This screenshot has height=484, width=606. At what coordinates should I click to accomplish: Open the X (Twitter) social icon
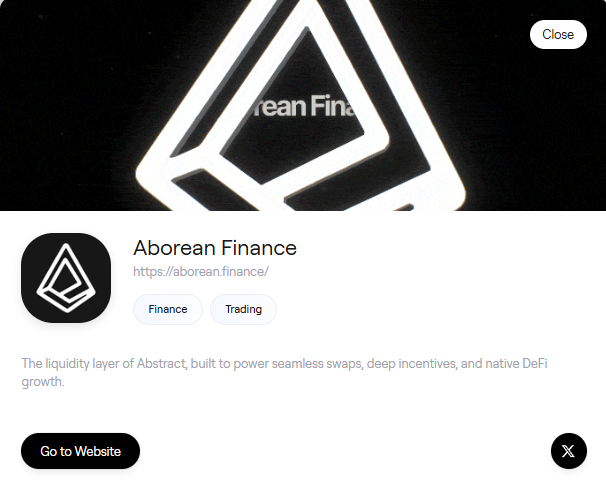(x=569, y=451)
